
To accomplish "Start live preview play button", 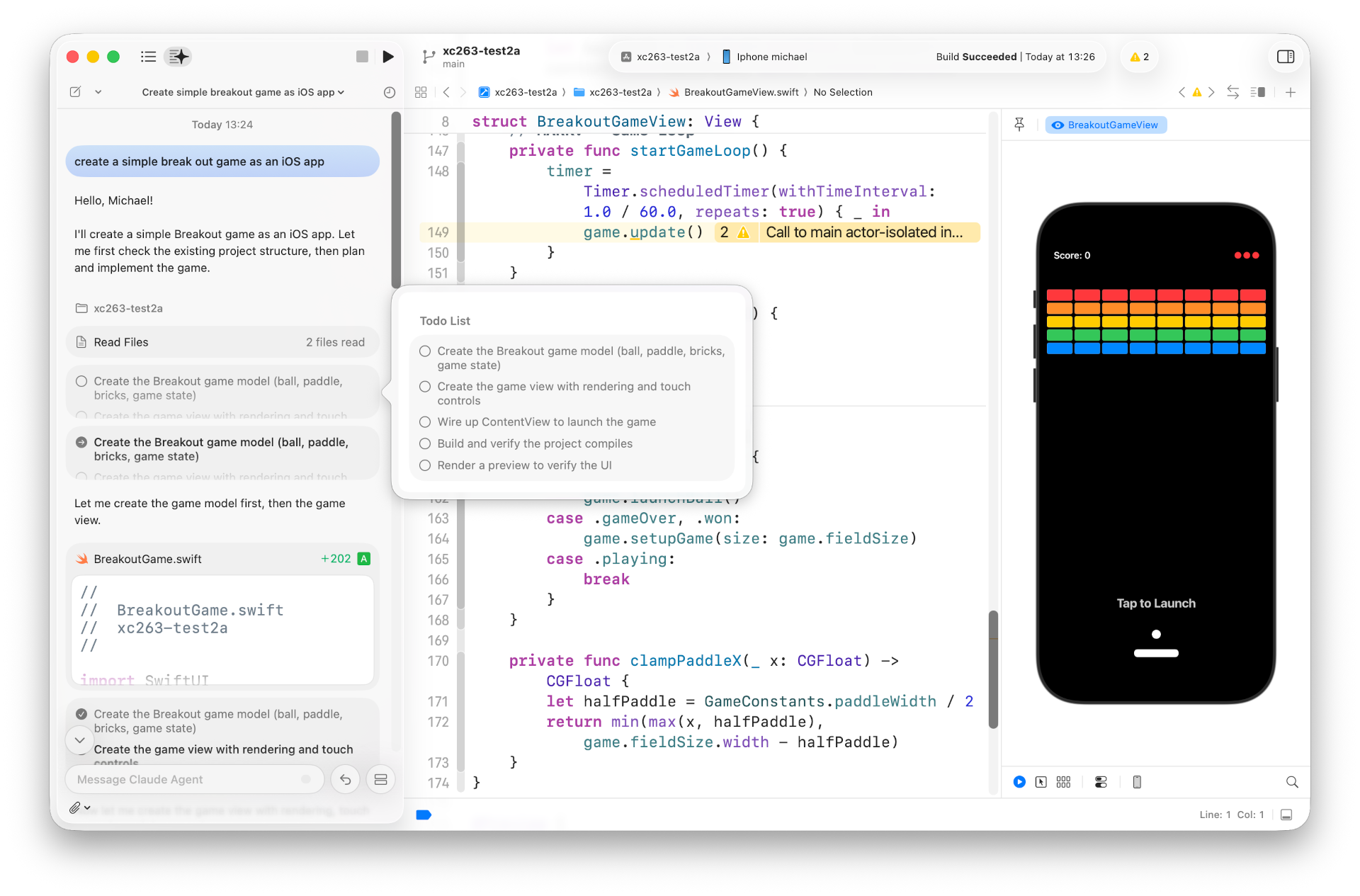I will point(1019,782).
